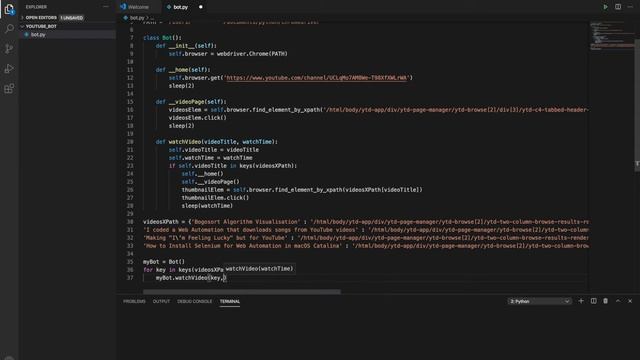Viewport: 640px width, 360px height.
Task: Open the Debug Console panel tab
Action: (195, 301)
